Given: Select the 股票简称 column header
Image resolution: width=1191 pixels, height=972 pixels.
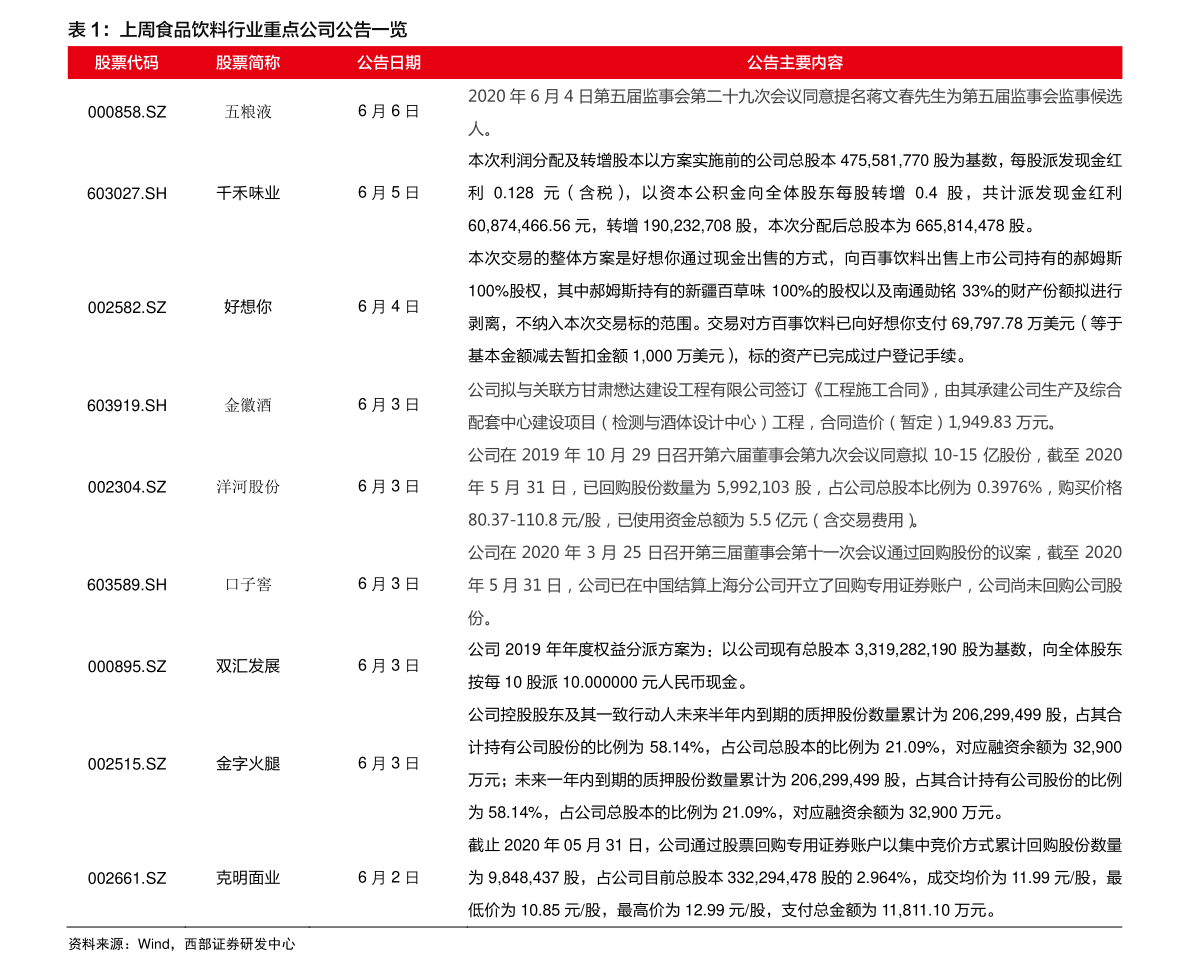Looking at the screenshot, I should (248, 63).
